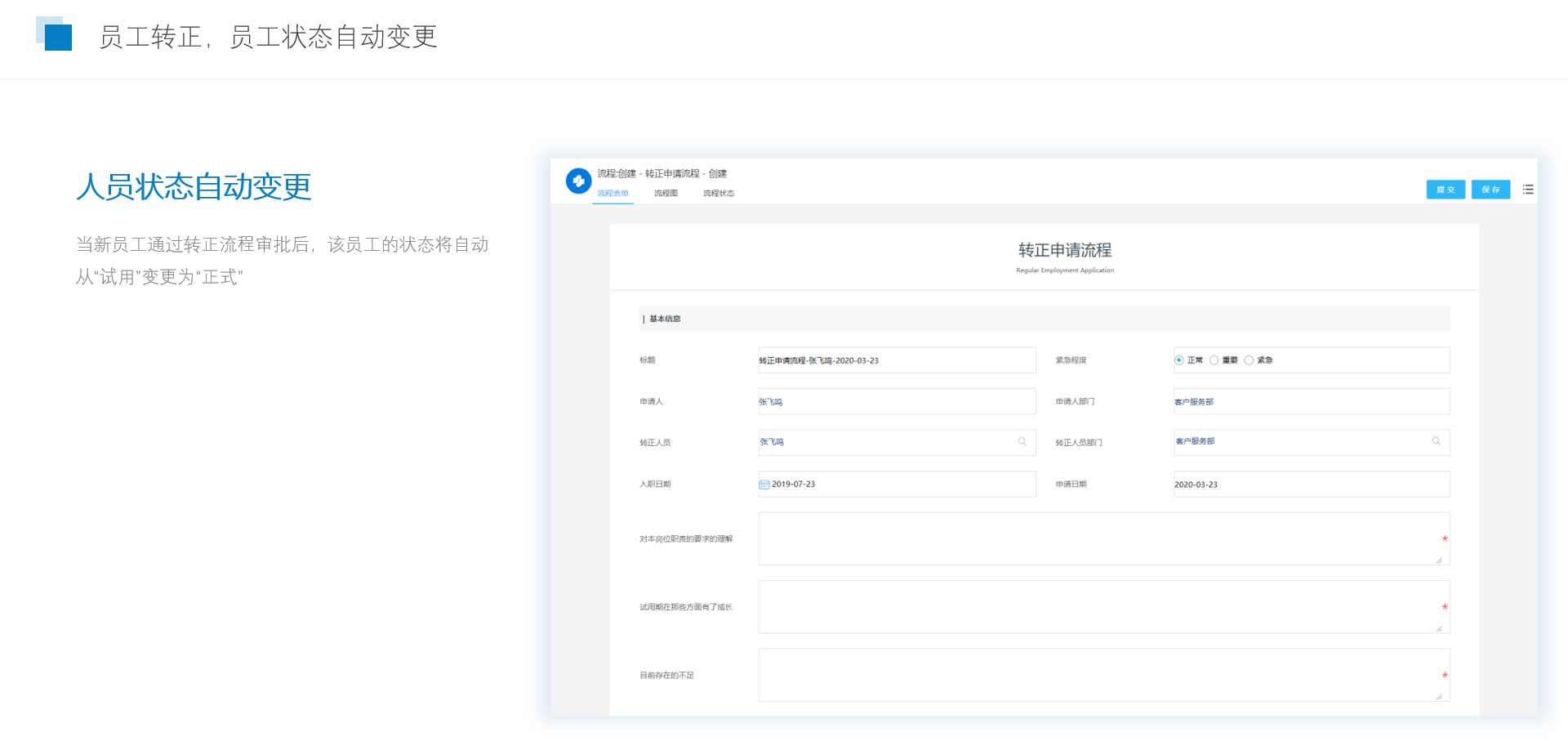Open the 流程表单 tab

pos(612,194)
